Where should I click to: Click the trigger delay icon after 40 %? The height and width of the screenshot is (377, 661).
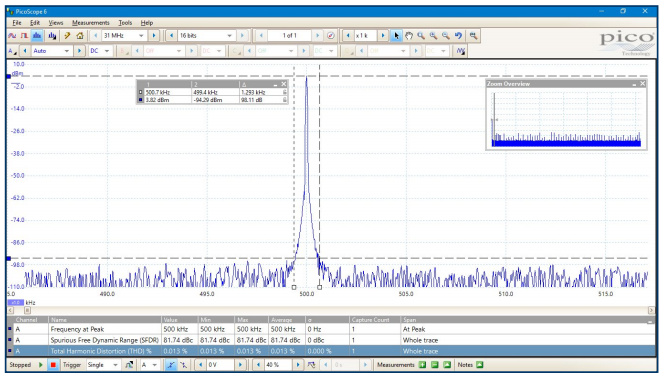(311, 365)
